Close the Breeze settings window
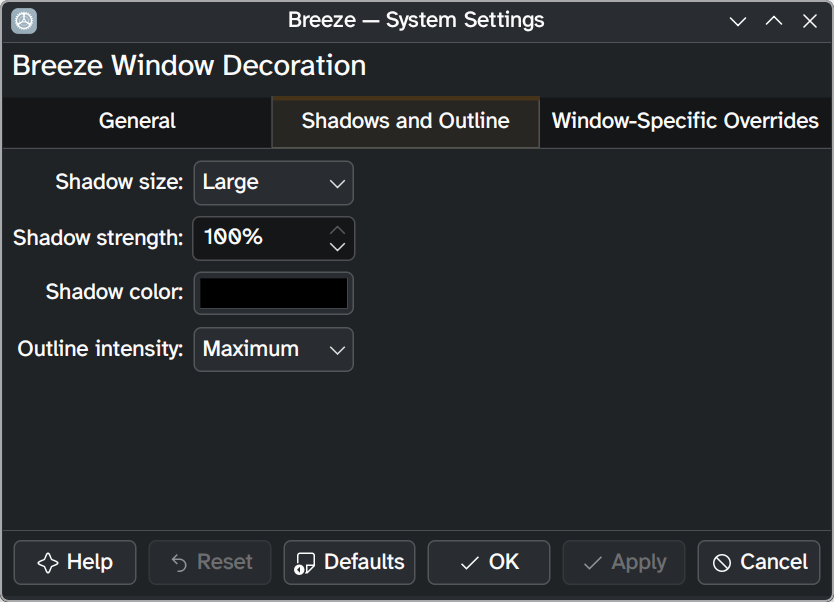This screenshot has height=602, width=834. (810, 21)
